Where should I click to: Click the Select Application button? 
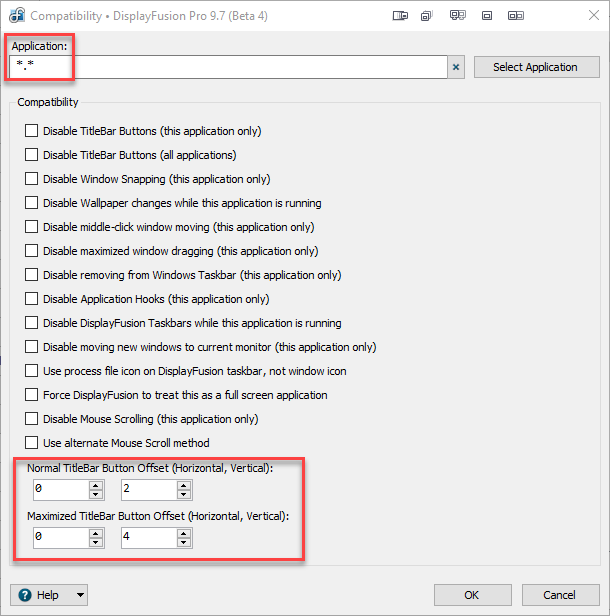537,67
